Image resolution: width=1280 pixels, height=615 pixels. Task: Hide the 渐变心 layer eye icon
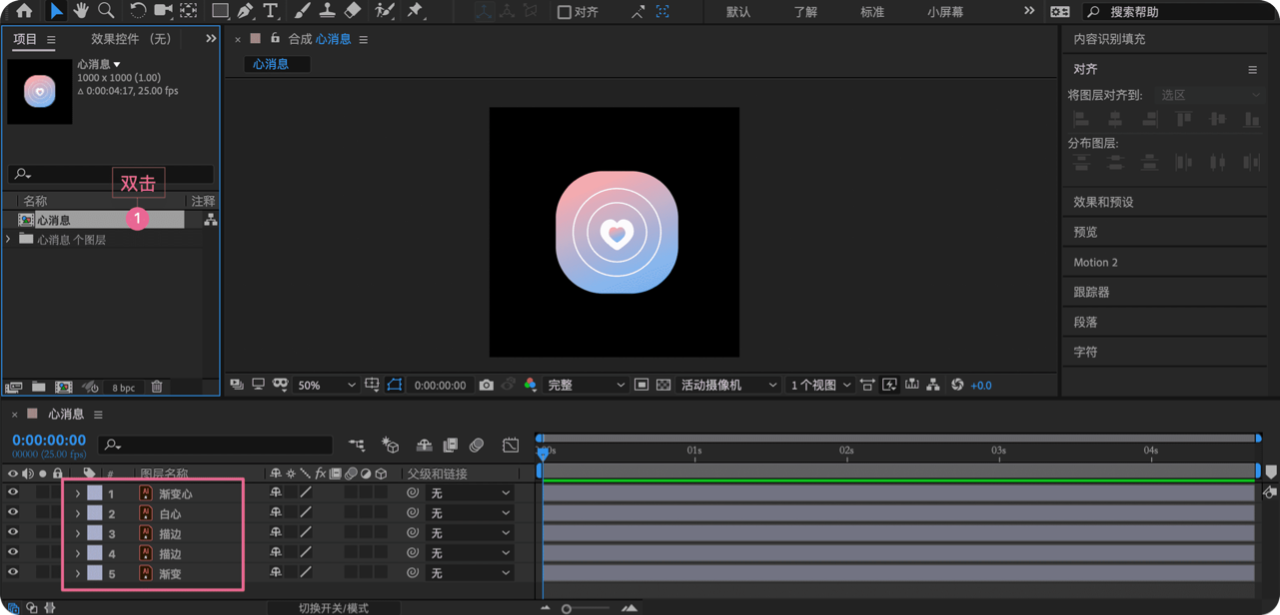[13, 493]
